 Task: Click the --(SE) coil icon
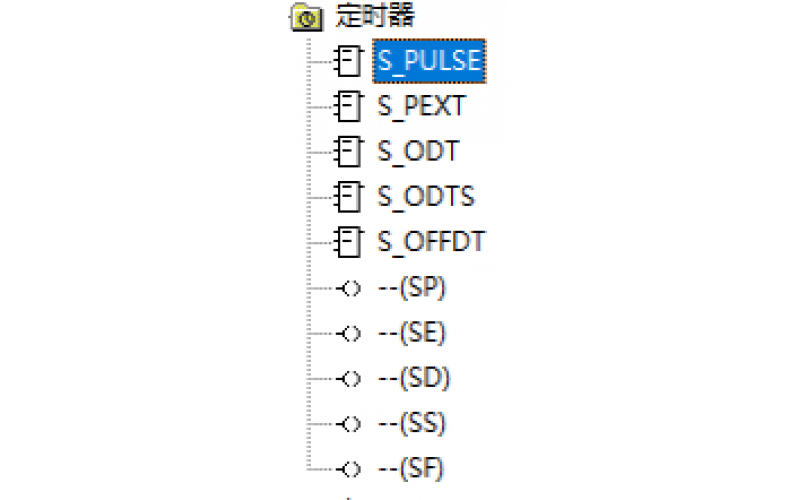pos(349,333)
